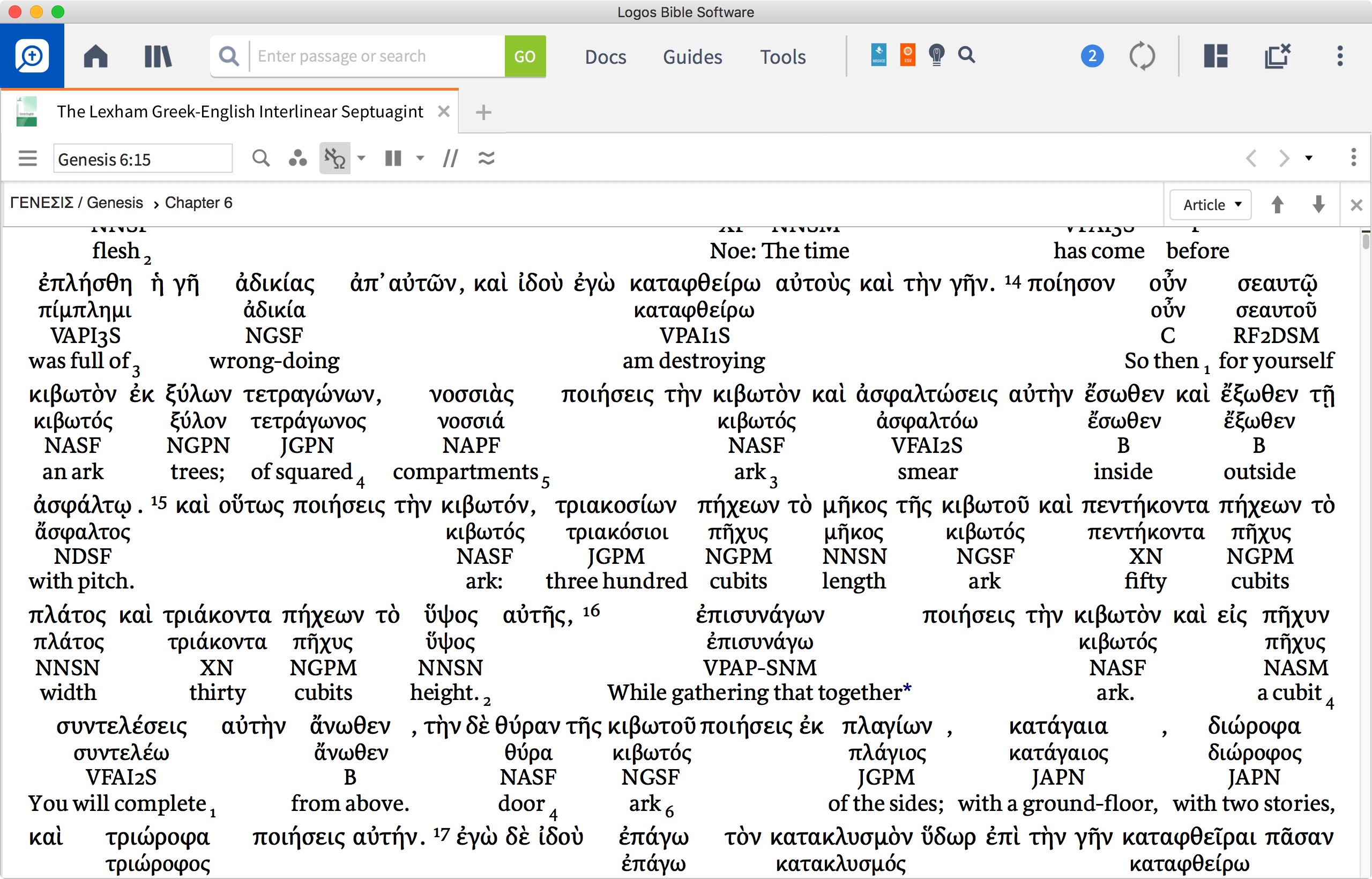Image resolution: width=1372 pixels, height=879 pixels.
Task: Click the gloss 'wrong-doing'
Action: pyautogui.click(x=274, y=361)
